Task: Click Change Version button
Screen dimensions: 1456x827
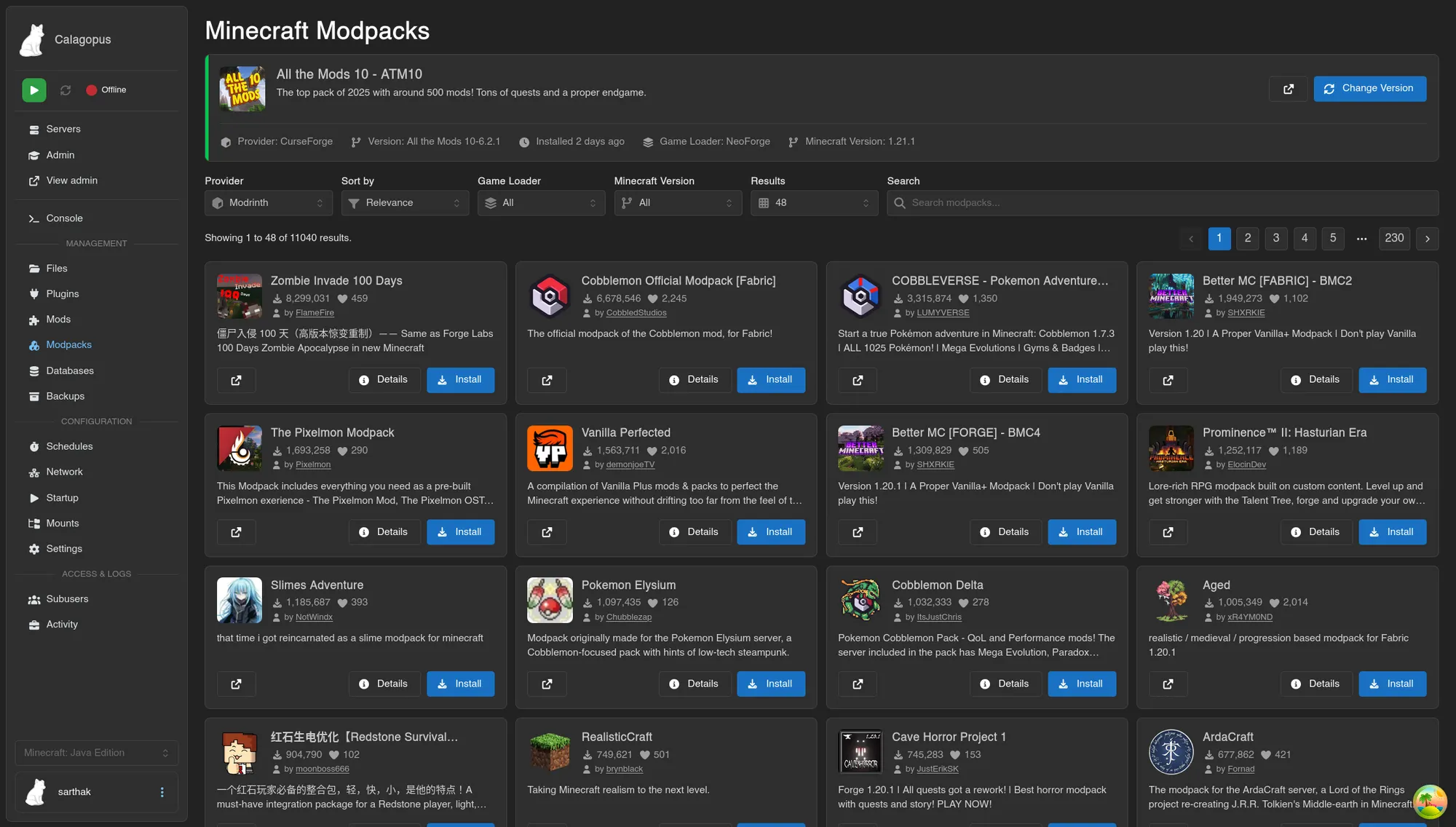Action: 1369,89
